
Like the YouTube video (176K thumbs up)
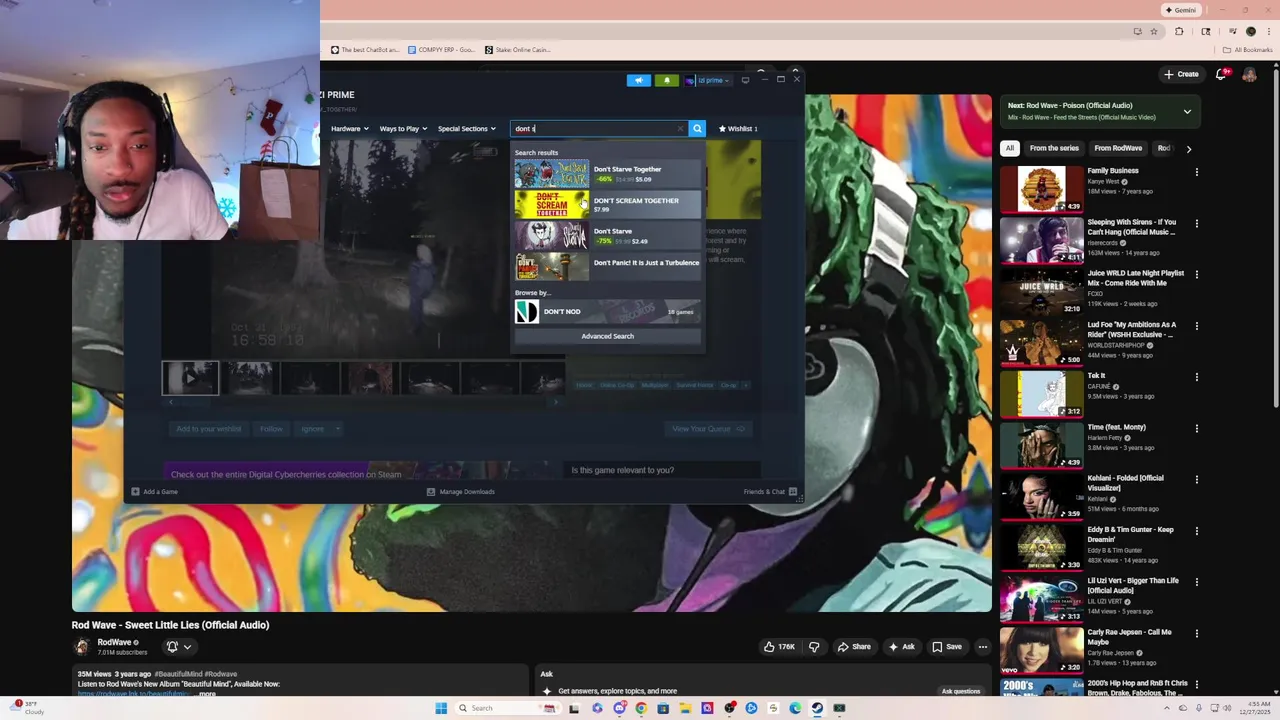[779, 647]
